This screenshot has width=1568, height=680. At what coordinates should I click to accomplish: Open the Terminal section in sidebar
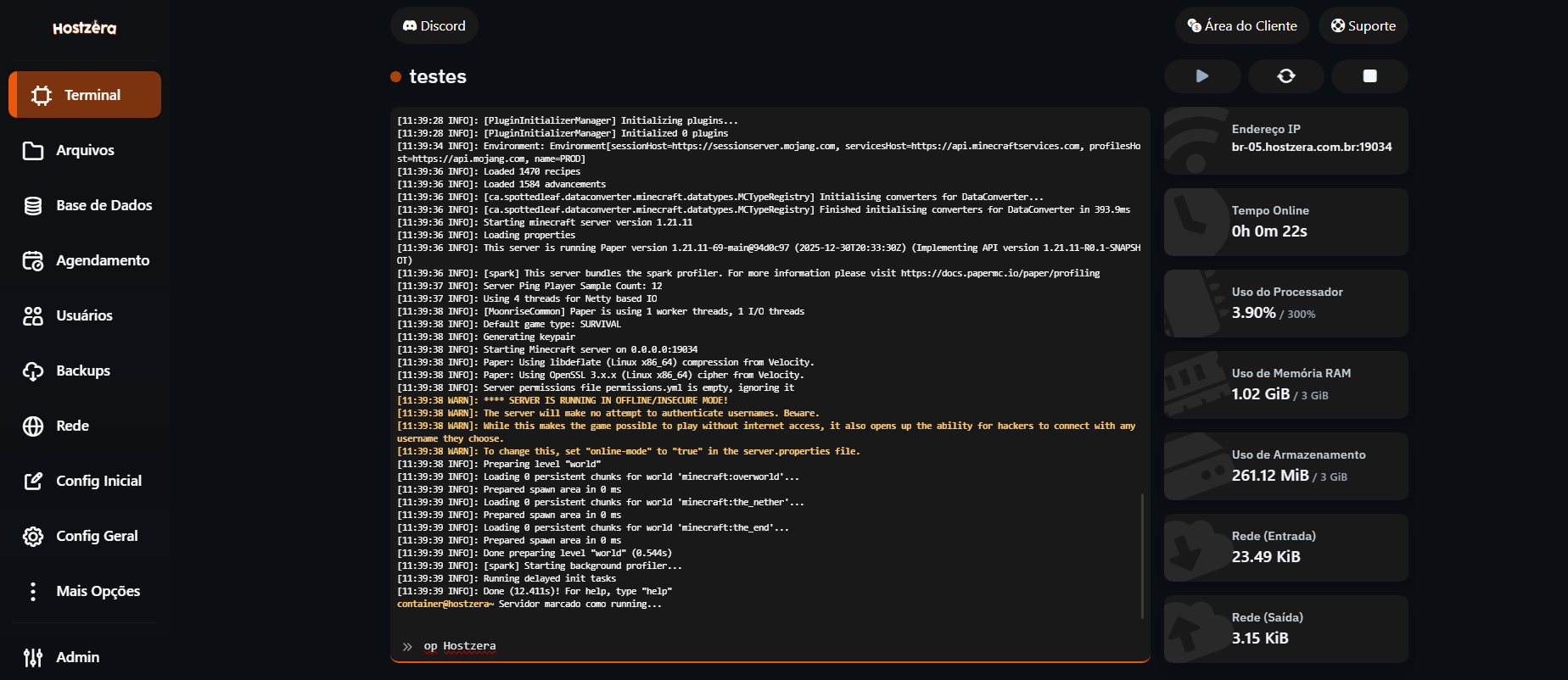point(85,95)
